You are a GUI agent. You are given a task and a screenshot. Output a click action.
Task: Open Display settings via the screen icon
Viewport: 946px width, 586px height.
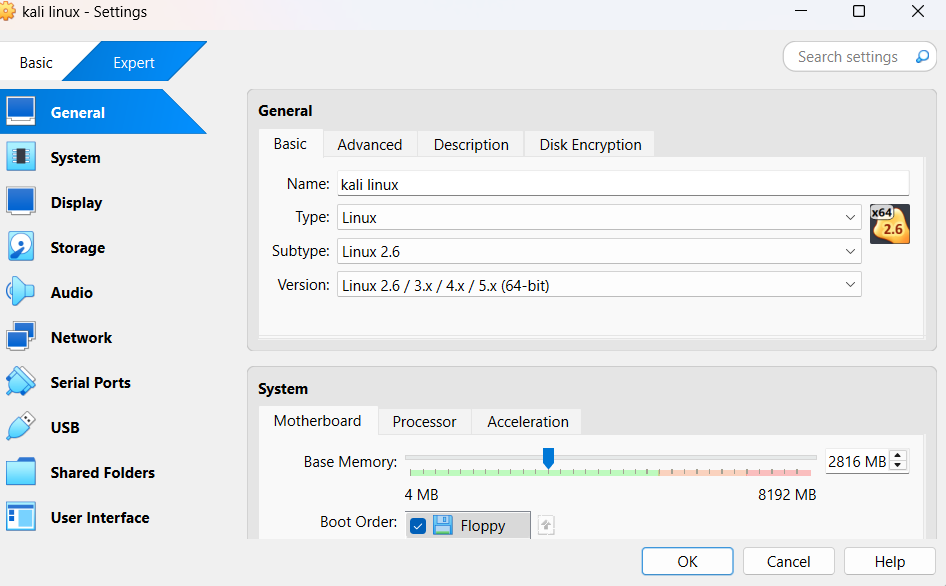point(21,202)
